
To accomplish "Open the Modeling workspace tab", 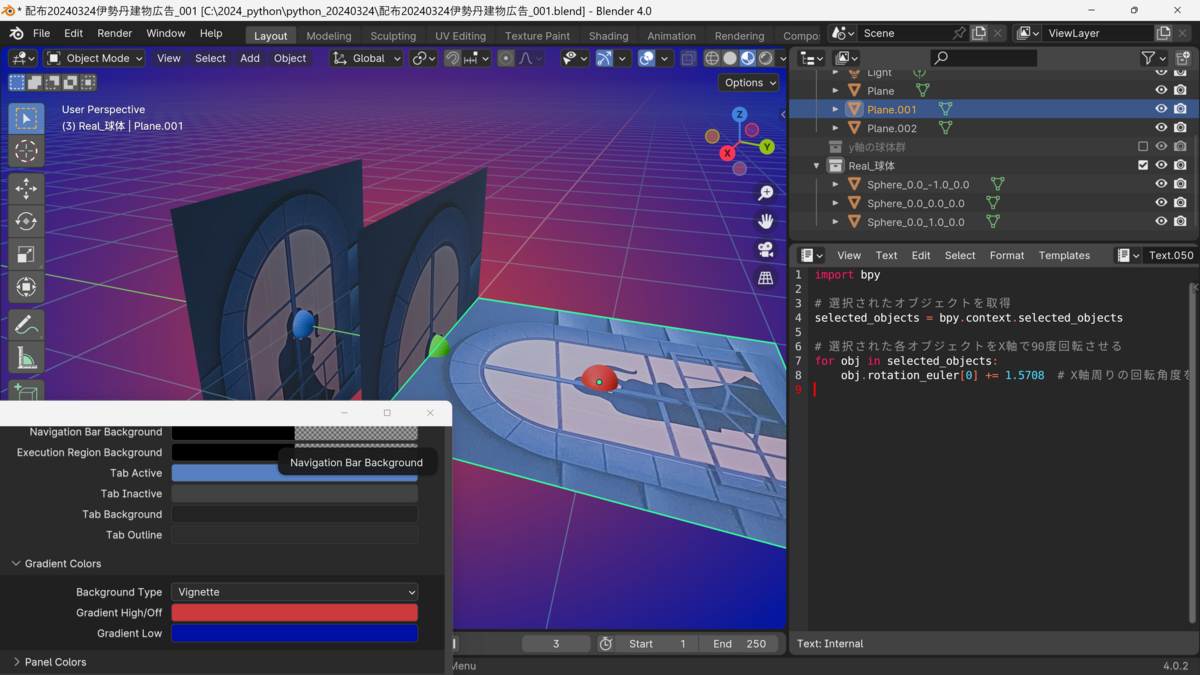I will 328,35.
